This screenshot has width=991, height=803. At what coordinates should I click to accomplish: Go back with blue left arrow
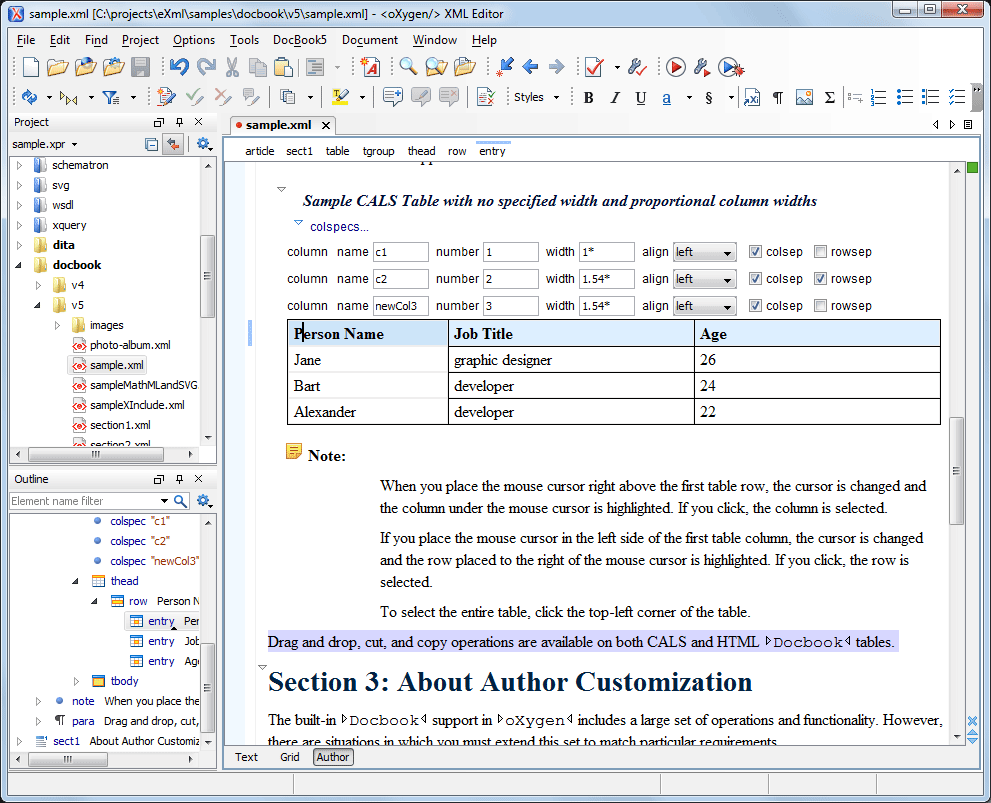(530, 66)
